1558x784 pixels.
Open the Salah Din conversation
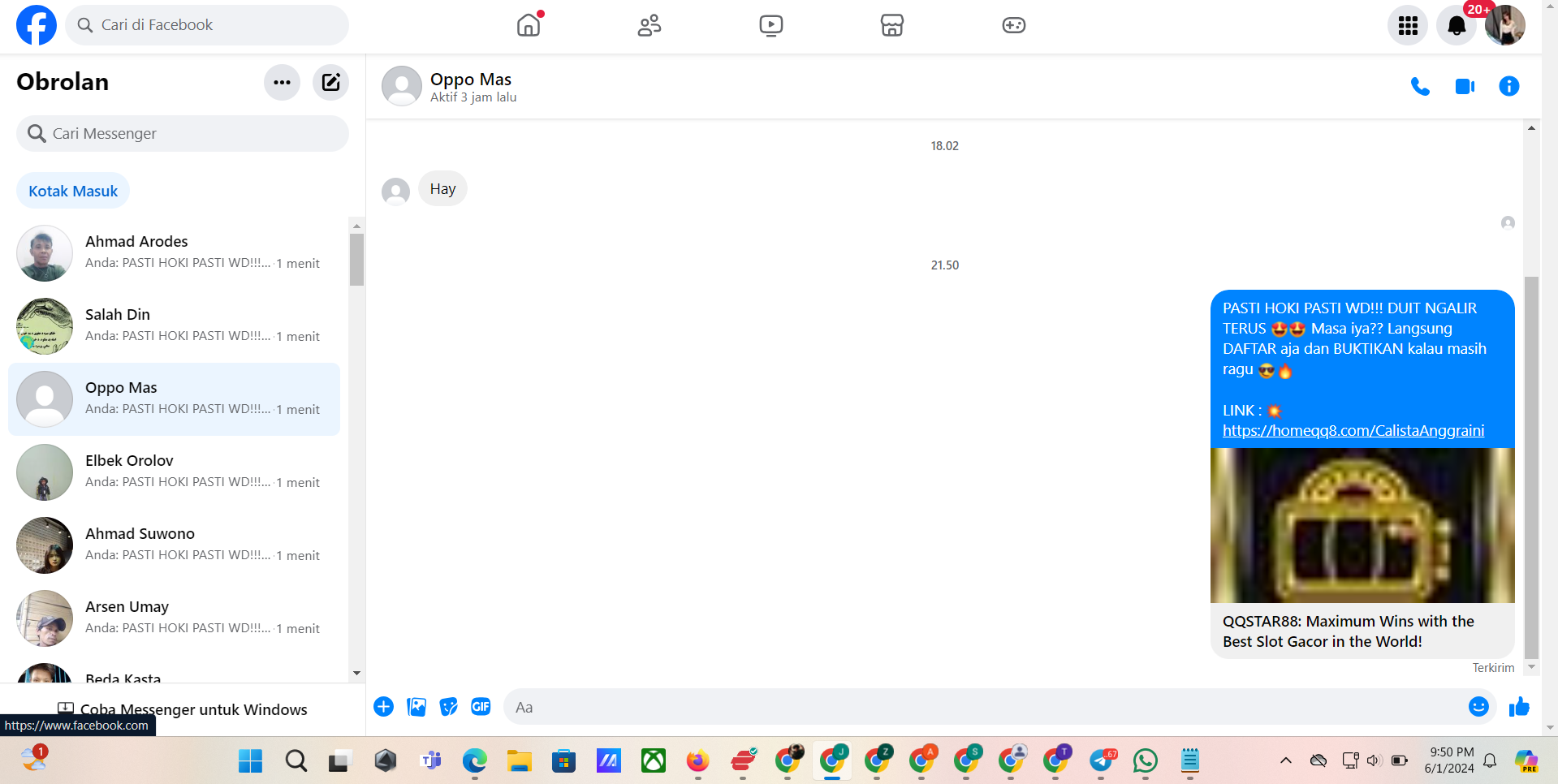tap(174, 326)
